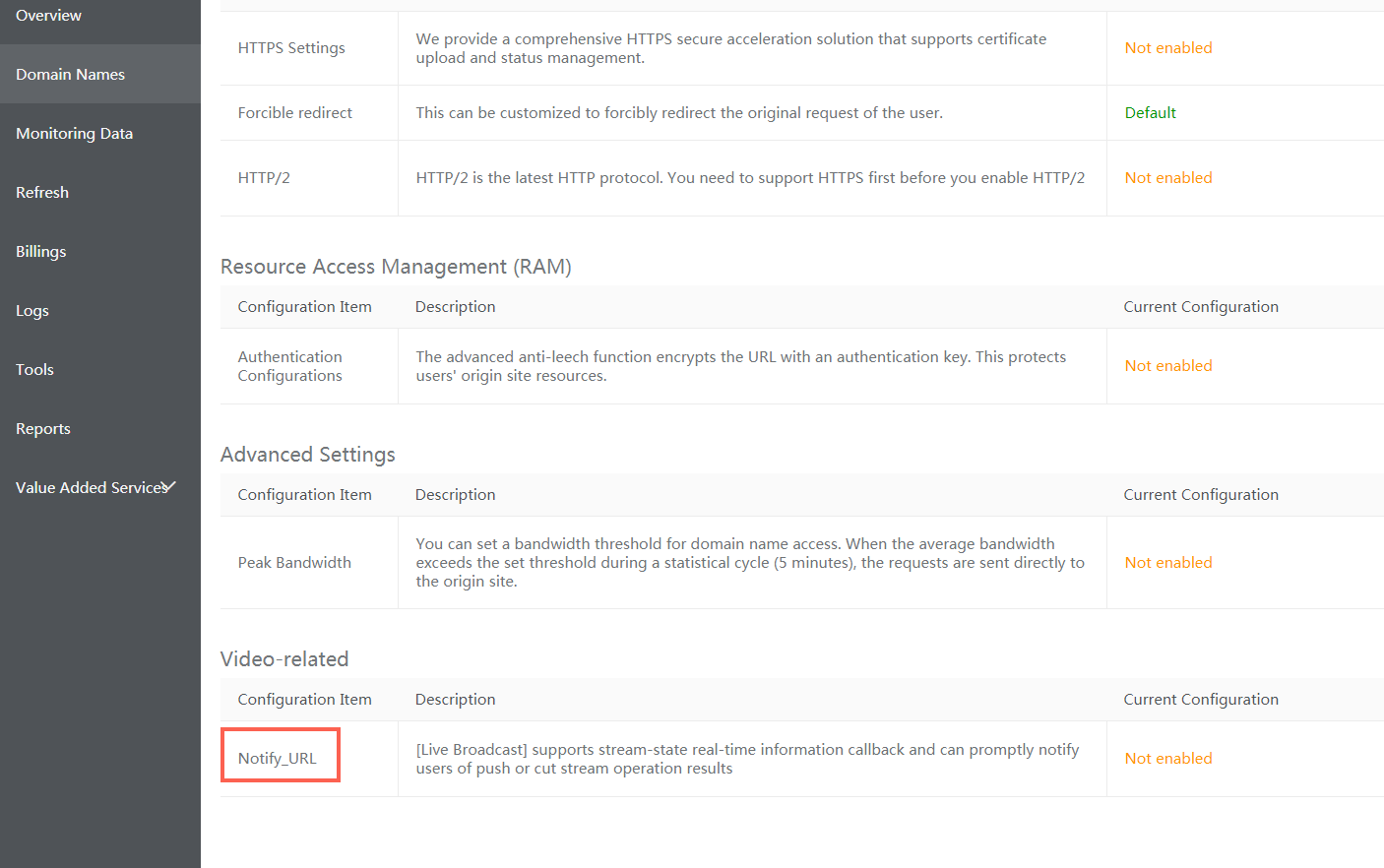Click the HTTPS Settings configuration item

point(291,48)
